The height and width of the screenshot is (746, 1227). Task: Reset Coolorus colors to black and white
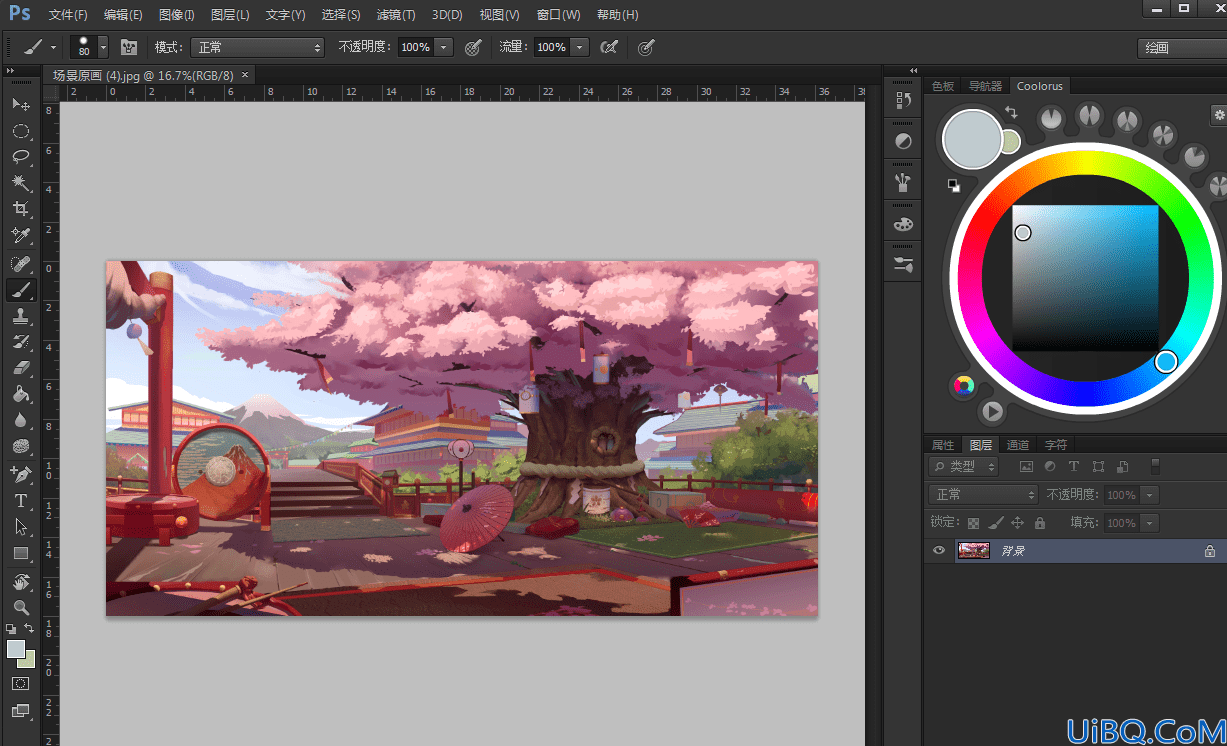tap(954, 185)
